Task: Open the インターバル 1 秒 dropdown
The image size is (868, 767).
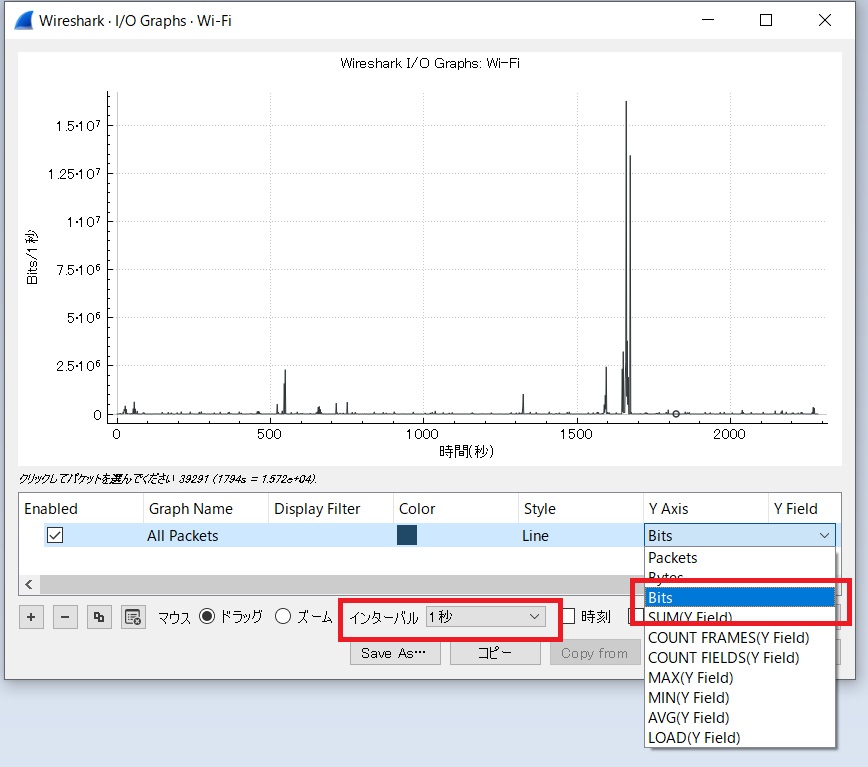Action: pyautogui.click(x=485, y=616)
